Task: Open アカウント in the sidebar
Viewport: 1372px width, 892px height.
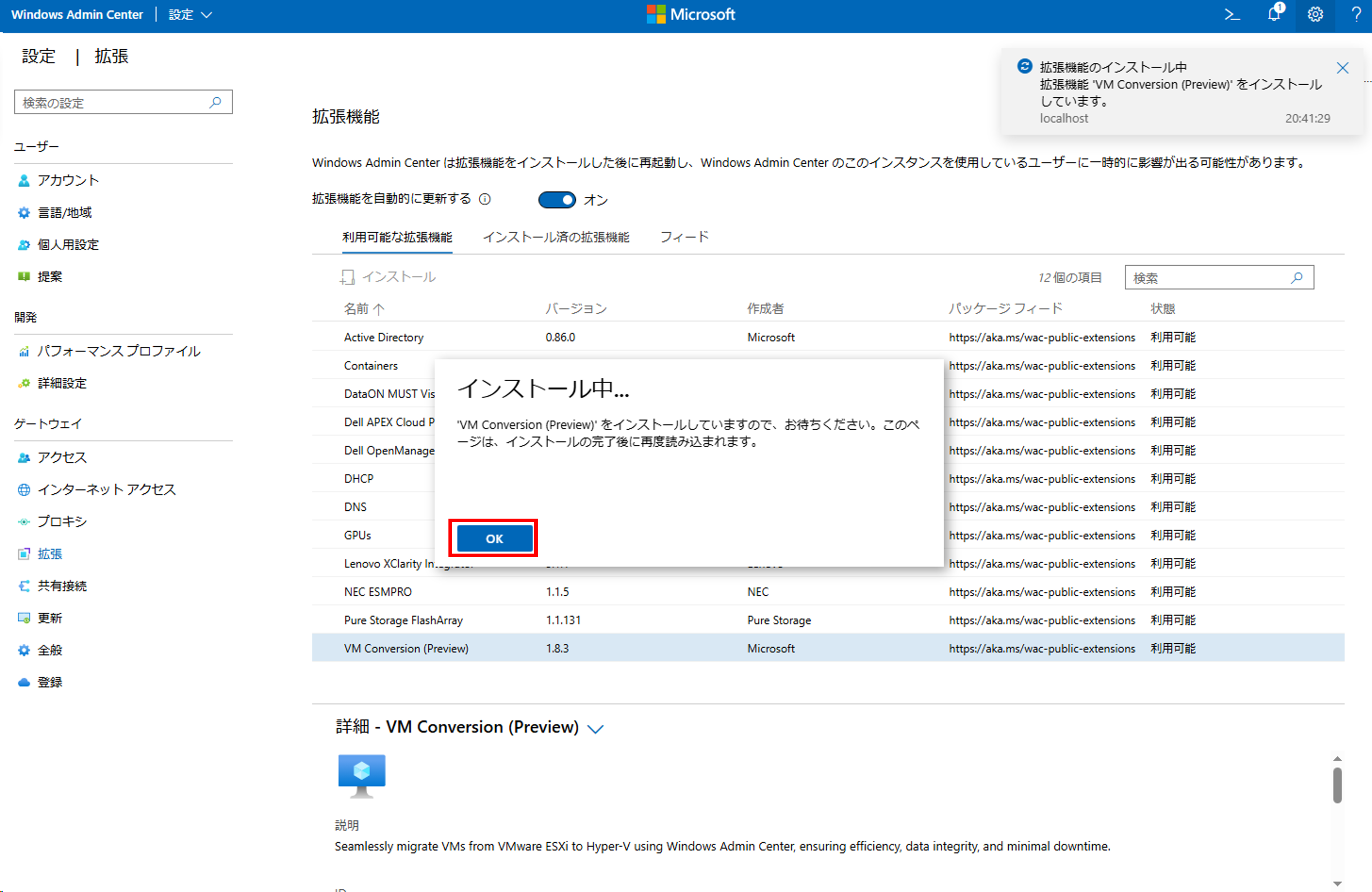Action: (x=68, y=180)
